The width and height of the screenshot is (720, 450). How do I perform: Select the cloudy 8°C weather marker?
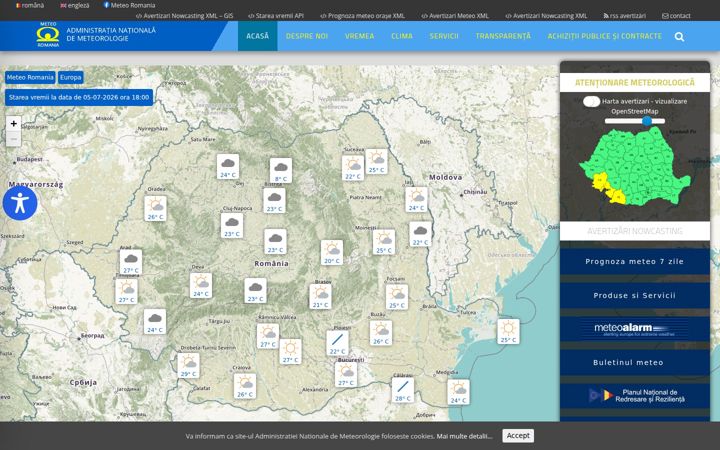click(x=281, y=170)
